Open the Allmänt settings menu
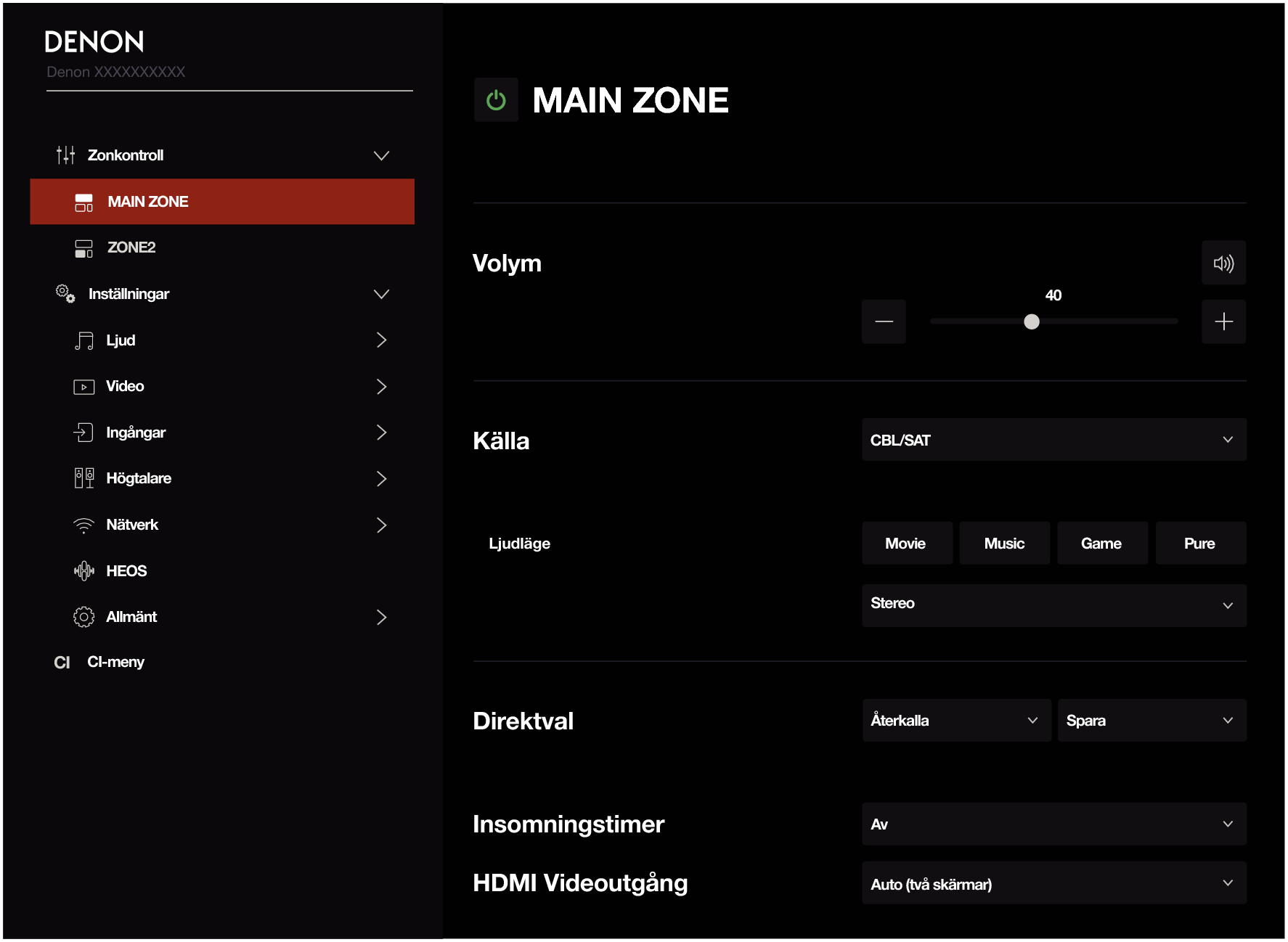Screen dimensions: 1288x942 pyautogui.click(x=222, y=617)
